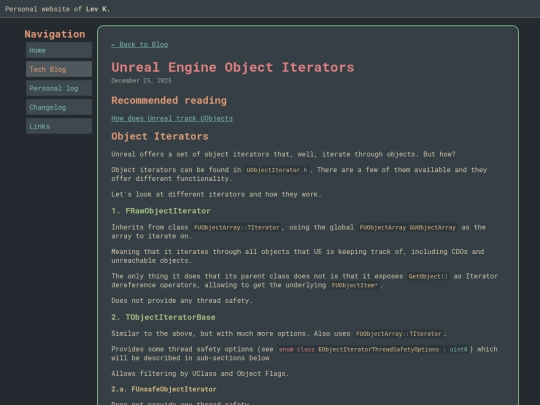Screen dimensions: 540x405
Task: Follow the Back to Blog link
Action: [140, 44]
